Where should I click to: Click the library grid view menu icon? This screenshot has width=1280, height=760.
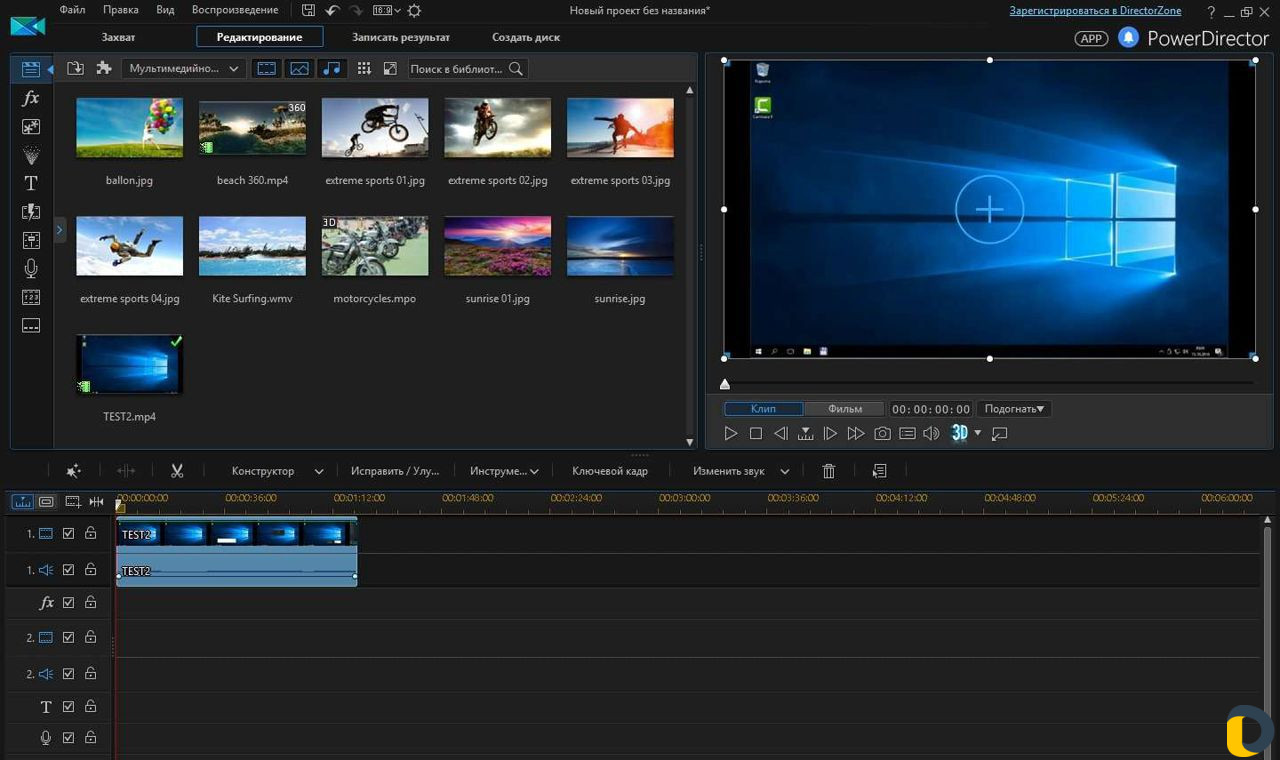(364, 68)
